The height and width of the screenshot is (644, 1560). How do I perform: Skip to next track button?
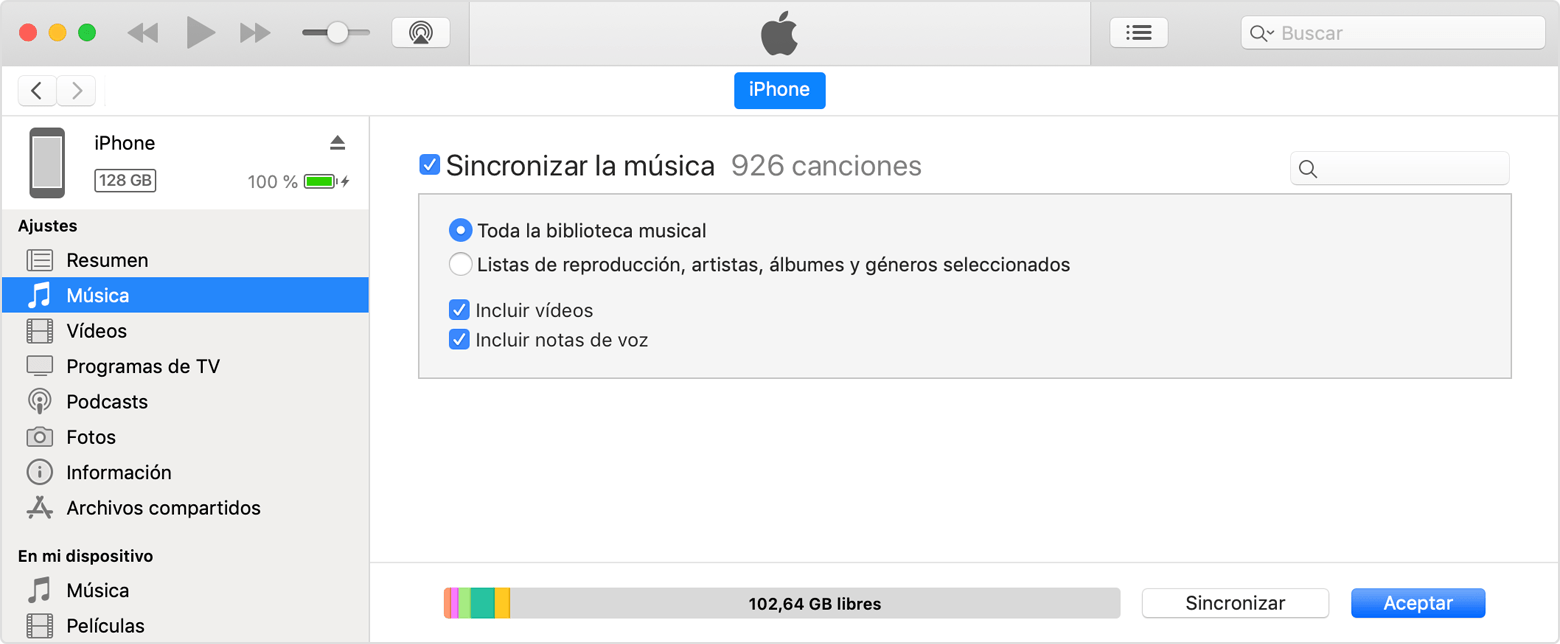pos(255,33)
